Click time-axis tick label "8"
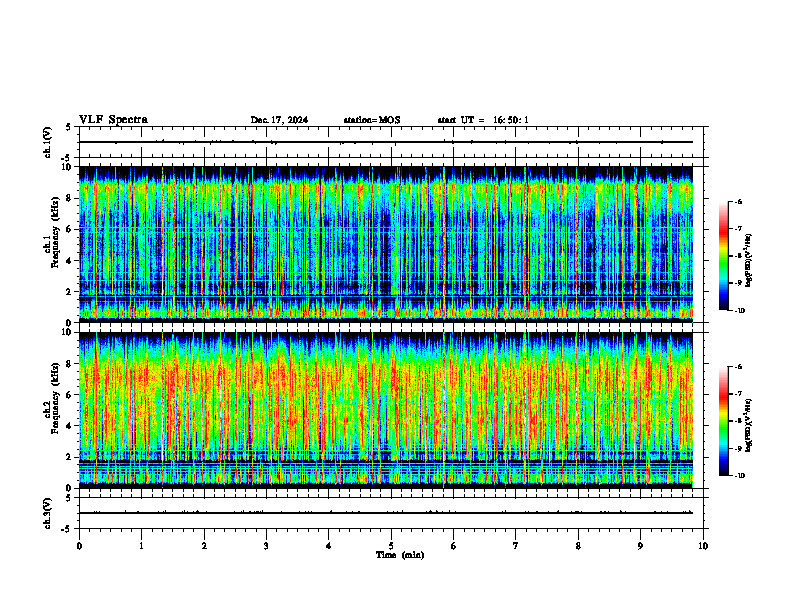The image size is (792, 612). pyautogui.click(x=578, y=546)
